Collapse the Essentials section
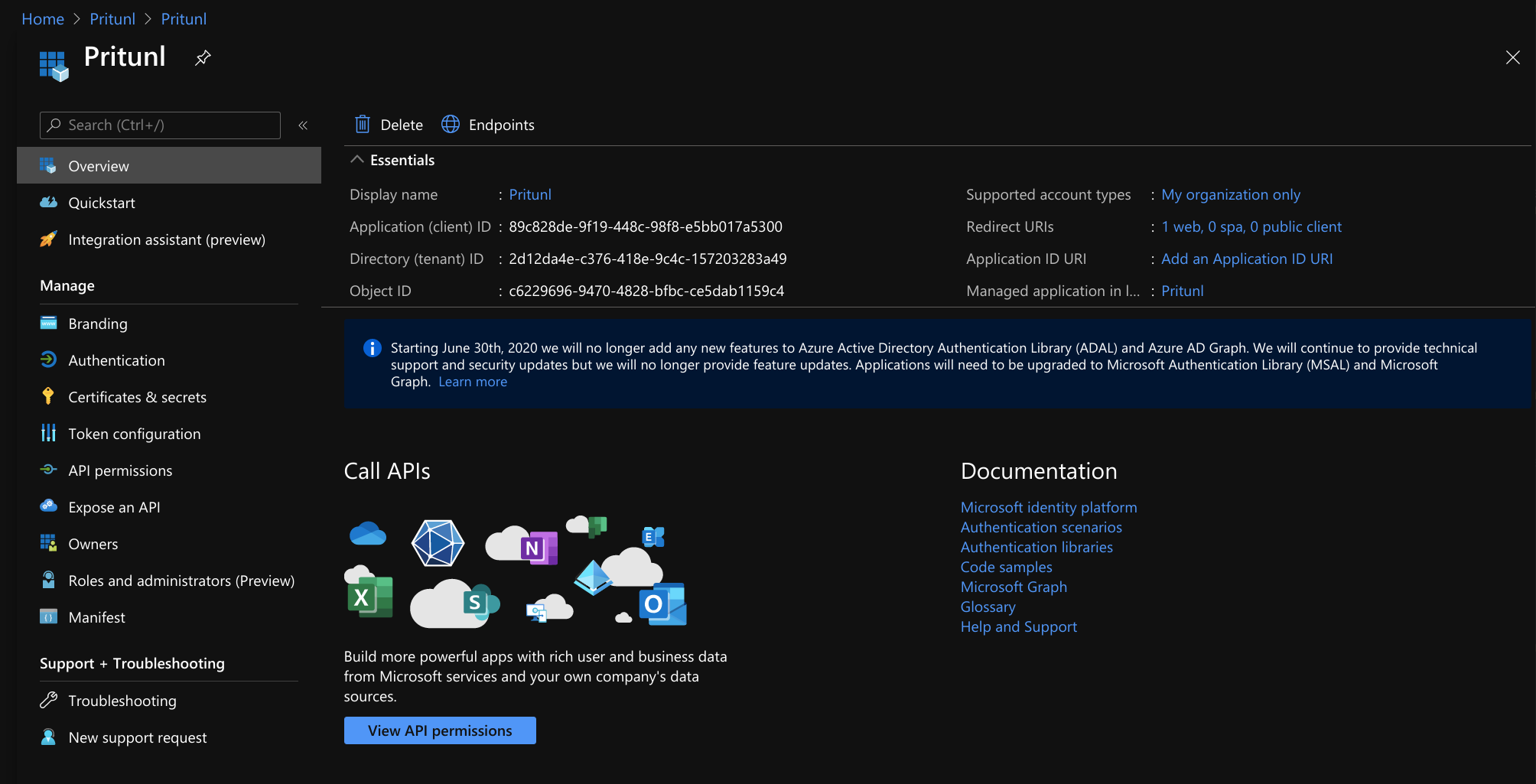Viewport: 1536px width, 784px height. 357,160
